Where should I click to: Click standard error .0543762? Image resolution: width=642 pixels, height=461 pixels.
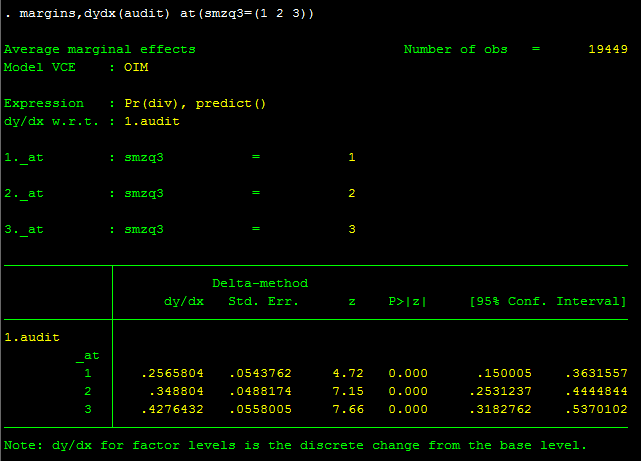260,373
